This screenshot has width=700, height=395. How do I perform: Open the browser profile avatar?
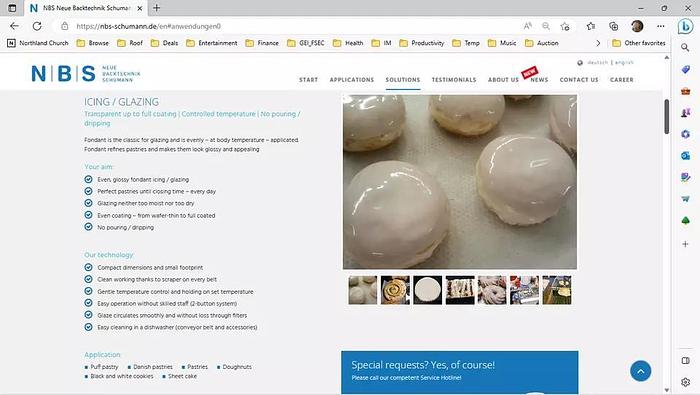click(x=637, y=26)
